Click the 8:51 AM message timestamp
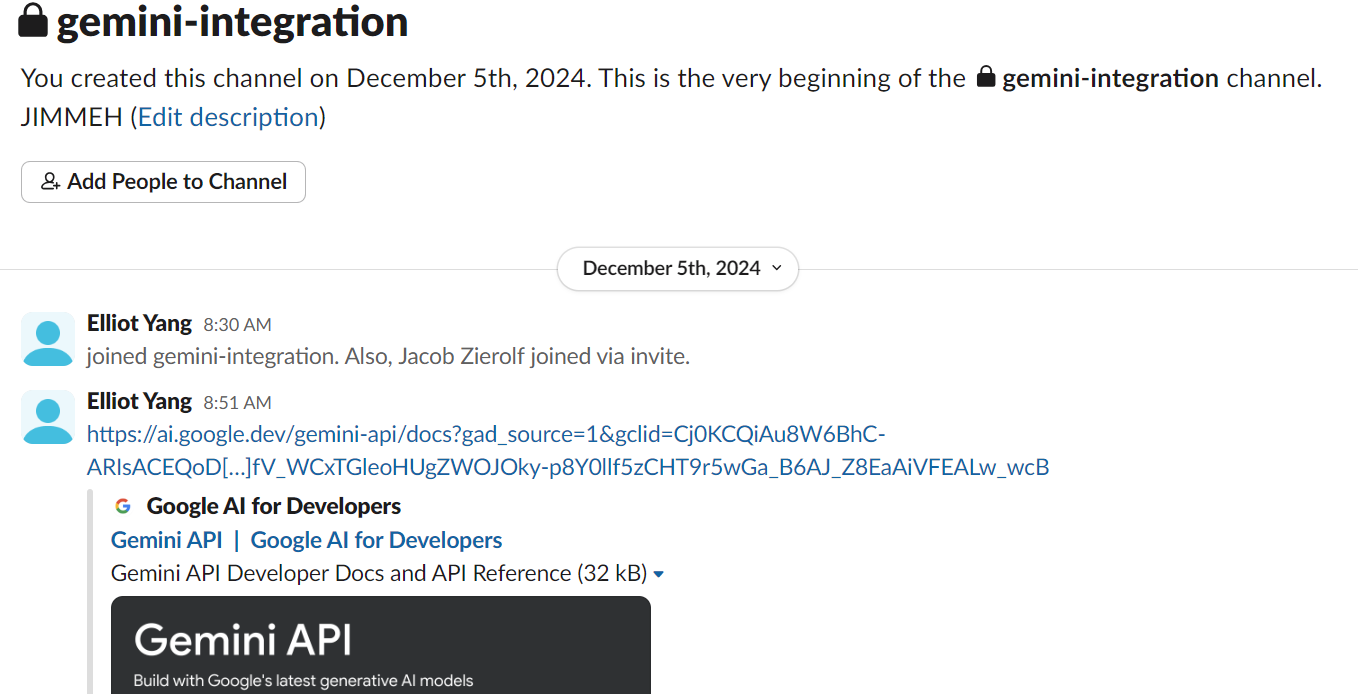This screenshot has width=1358, height=694. click(237, 403)
